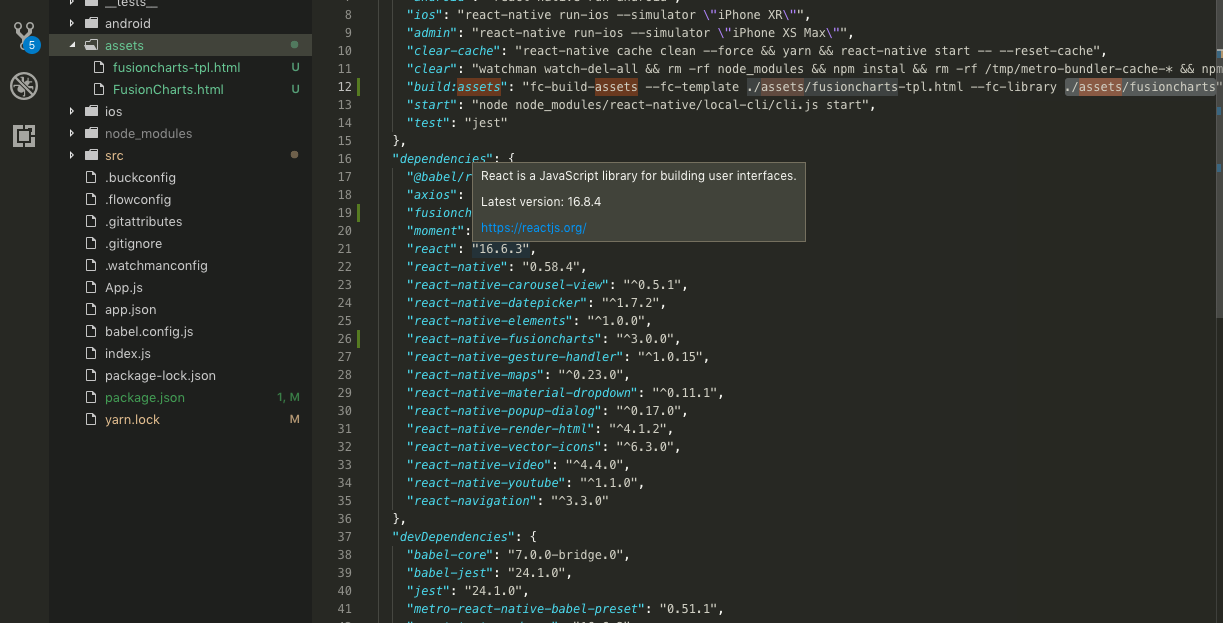Click the pending changes badge showing 5
The image size is (1223, 623).
point(34,44)
